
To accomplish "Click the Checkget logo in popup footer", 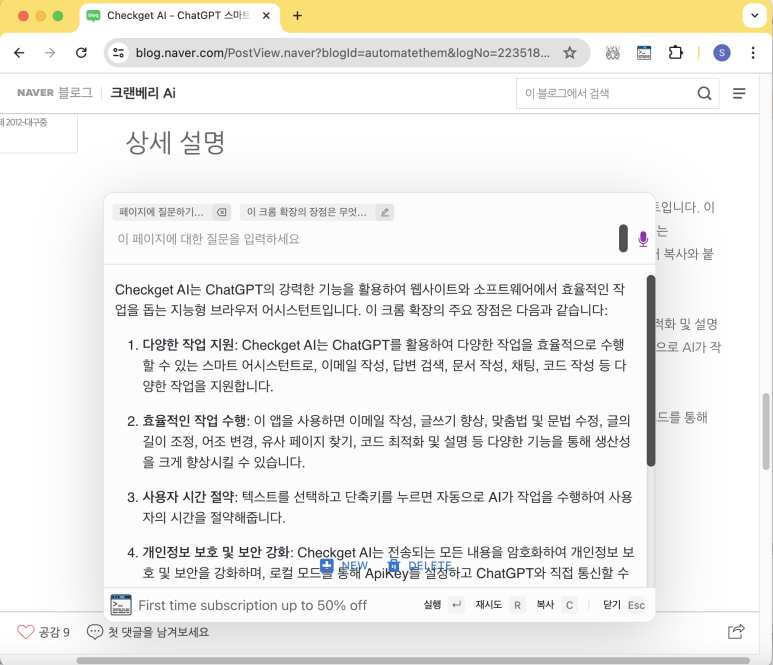I will coord(121,605).
